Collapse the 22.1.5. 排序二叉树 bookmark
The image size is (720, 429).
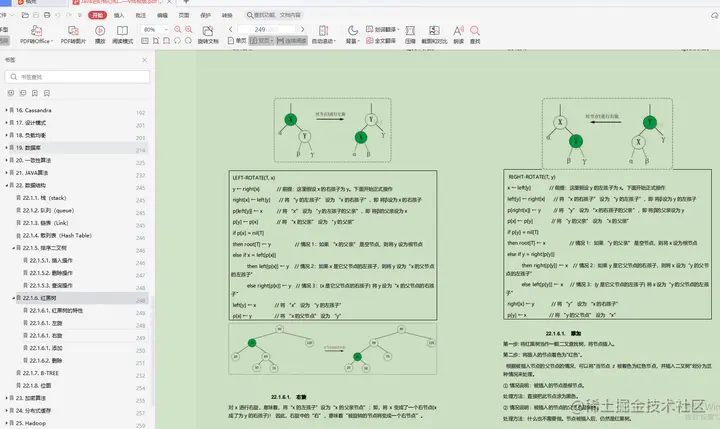pos(13,248)
